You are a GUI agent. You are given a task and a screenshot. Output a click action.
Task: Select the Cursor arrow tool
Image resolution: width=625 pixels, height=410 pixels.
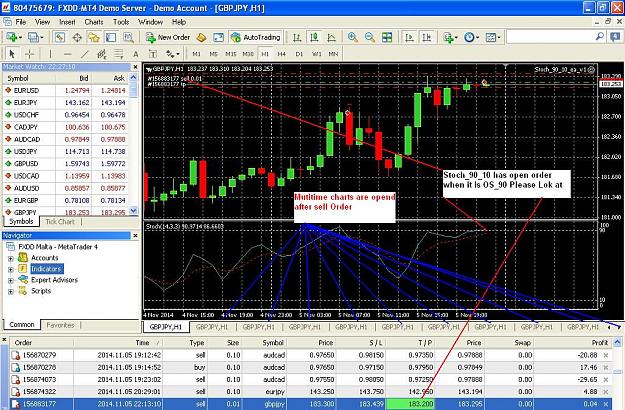point(12,54)
